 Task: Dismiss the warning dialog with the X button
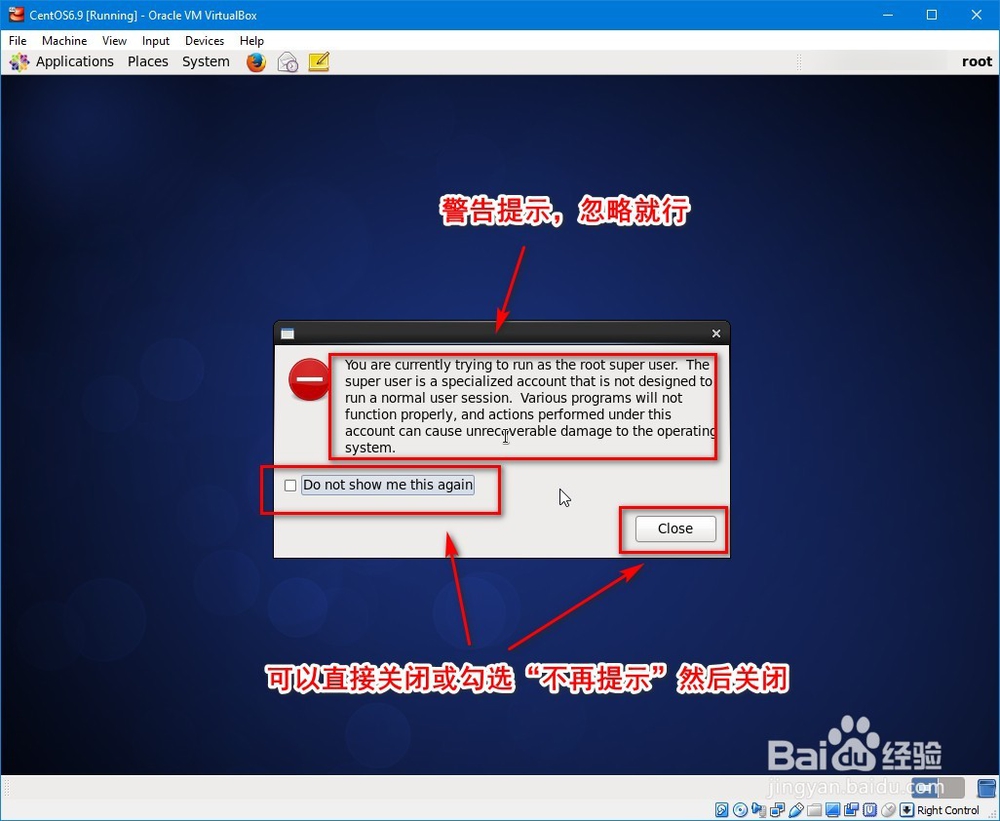click(x=716, y=334)
